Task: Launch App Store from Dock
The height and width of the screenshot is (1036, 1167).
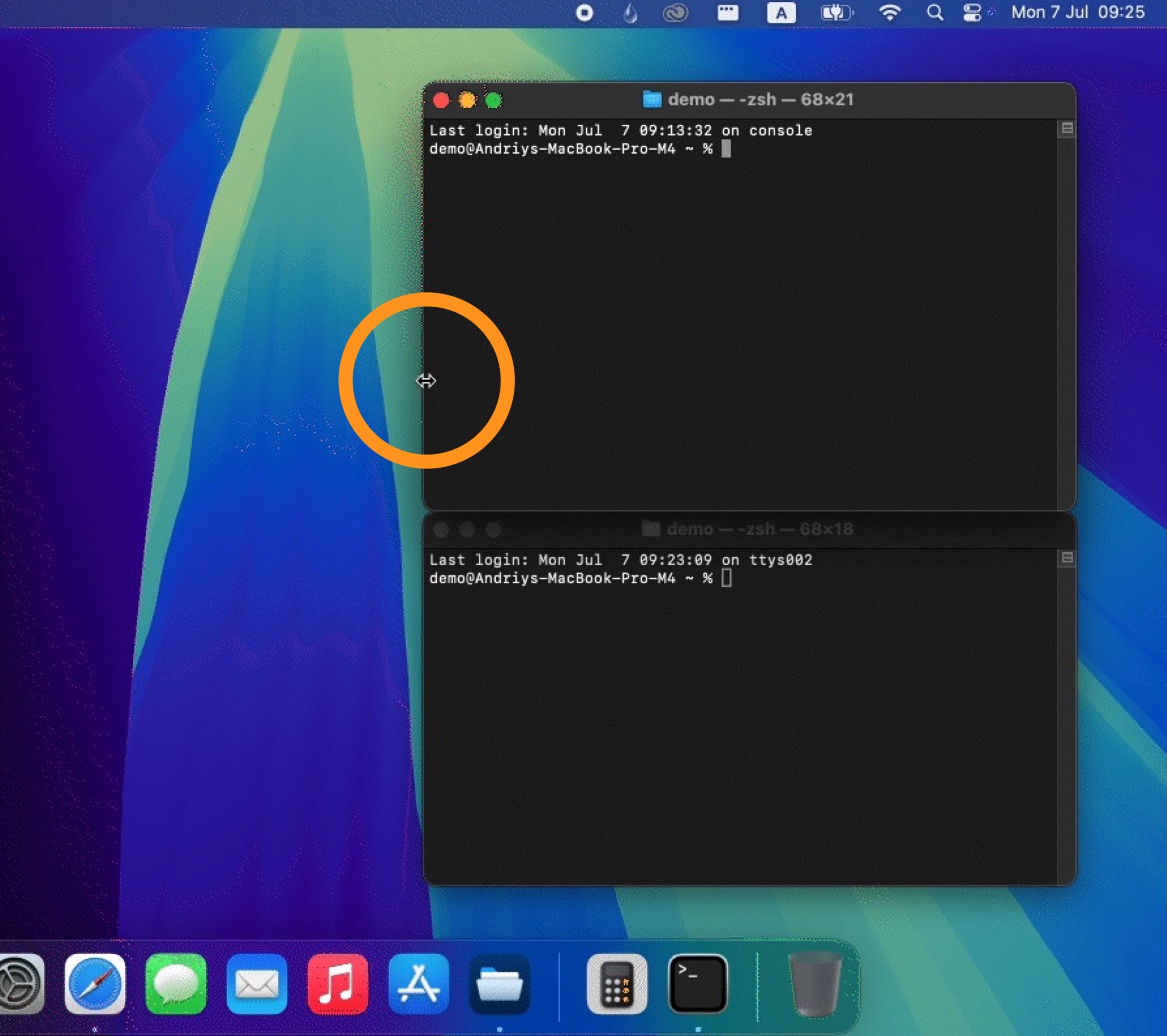Action: tap(419, 983)
